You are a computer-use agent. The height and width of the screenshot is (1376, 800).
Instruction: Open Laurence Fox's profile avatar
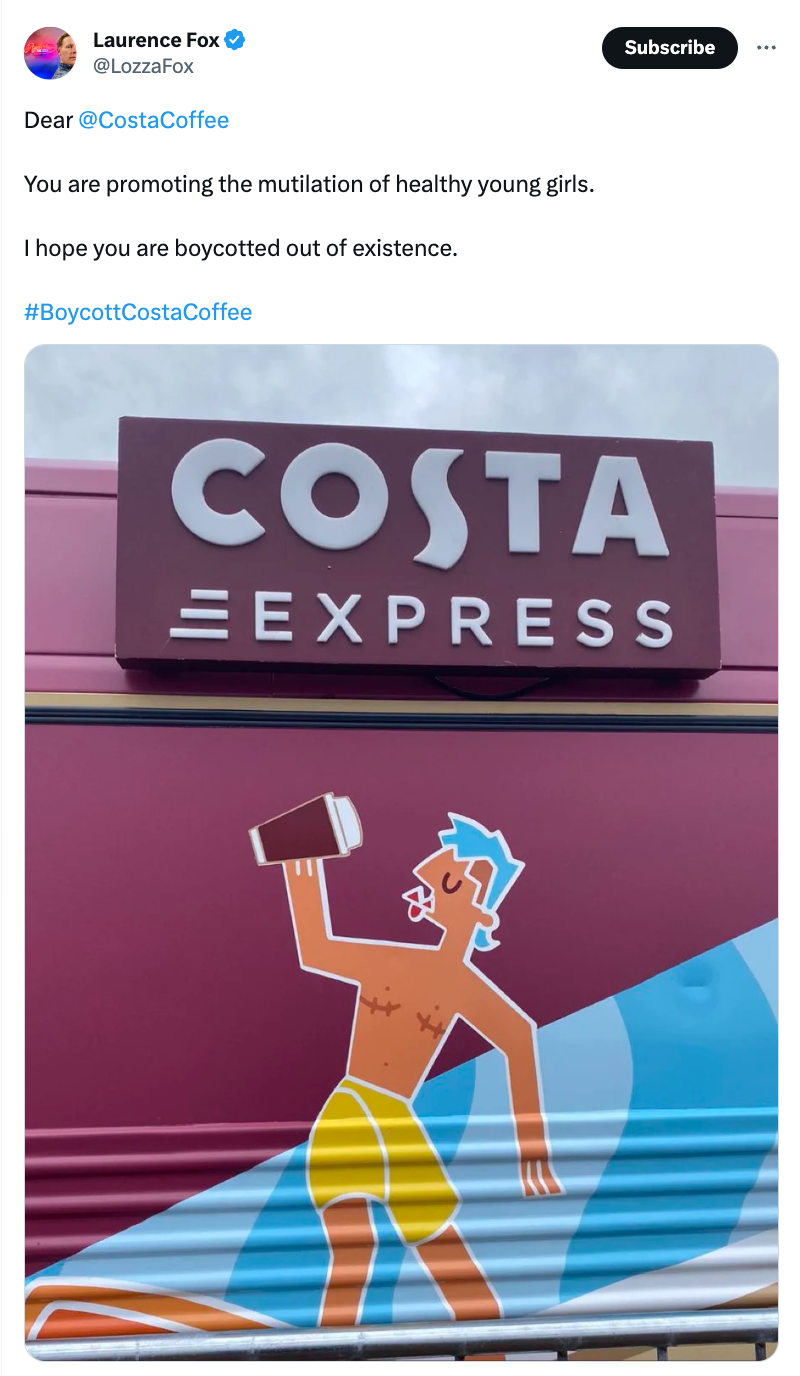click(50, 53)
